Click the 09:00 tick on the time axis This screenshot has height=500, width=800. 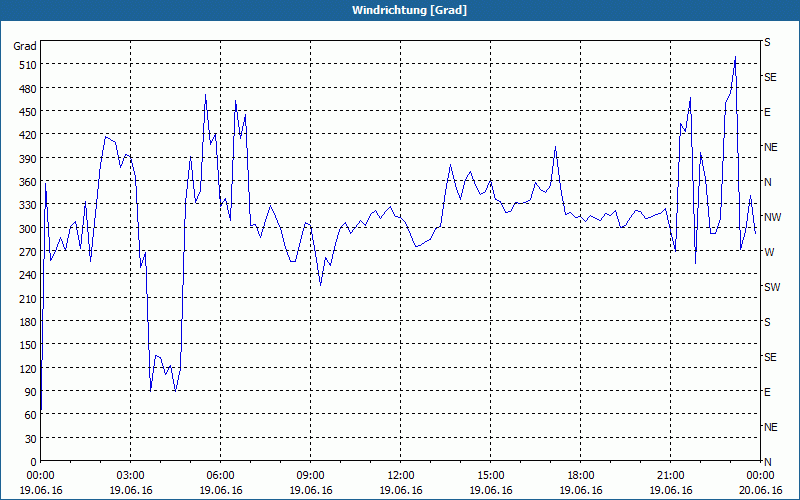pyautogui.click(x=310, y=476)
